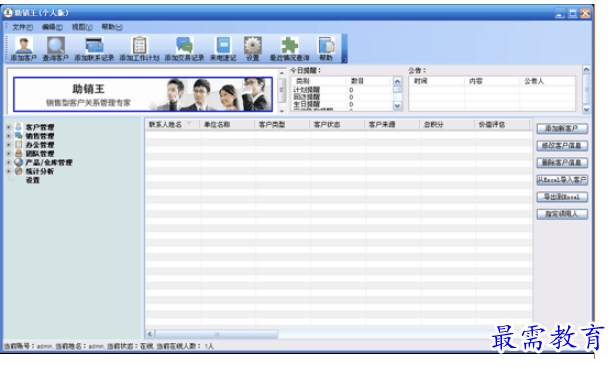
Task: Click 类别 header in 今日提醒 list
Action: pos(319,81)
